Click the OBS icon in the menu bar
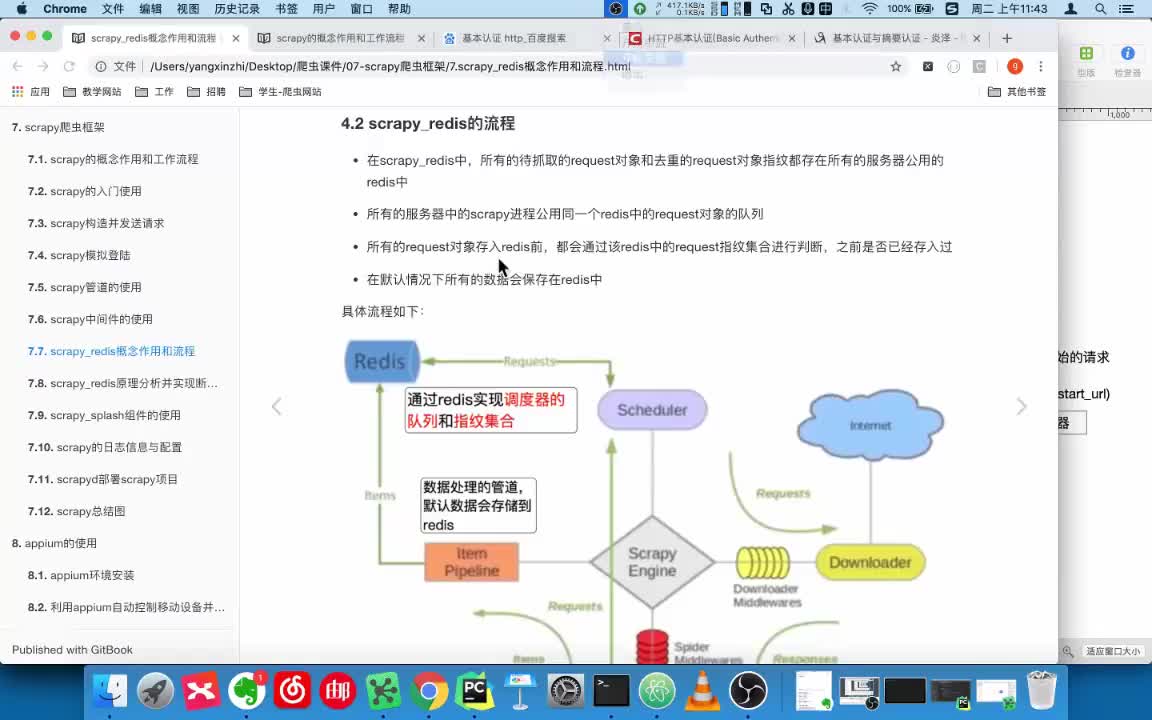The image size is (1152, 720). pyautogui.click(x=616, y=9)
